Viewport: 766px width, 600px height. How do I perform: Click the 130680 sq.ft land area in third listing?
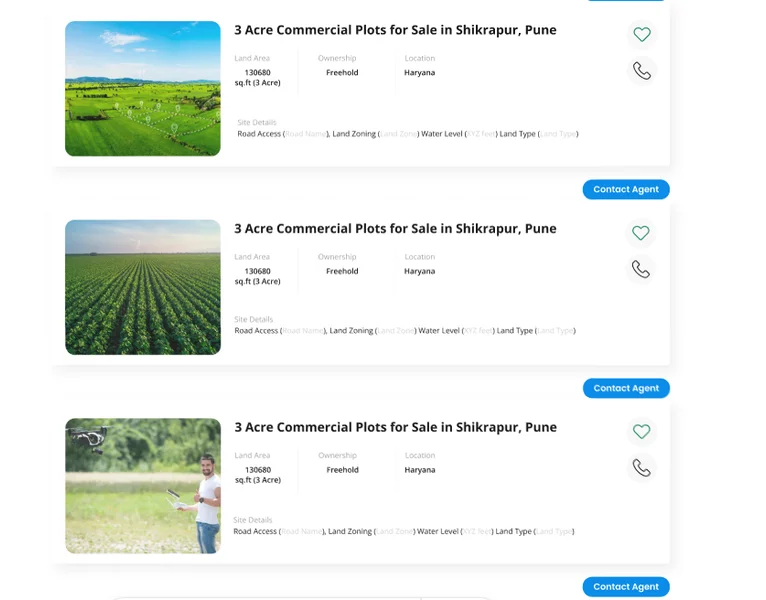(x=258, y=474)
